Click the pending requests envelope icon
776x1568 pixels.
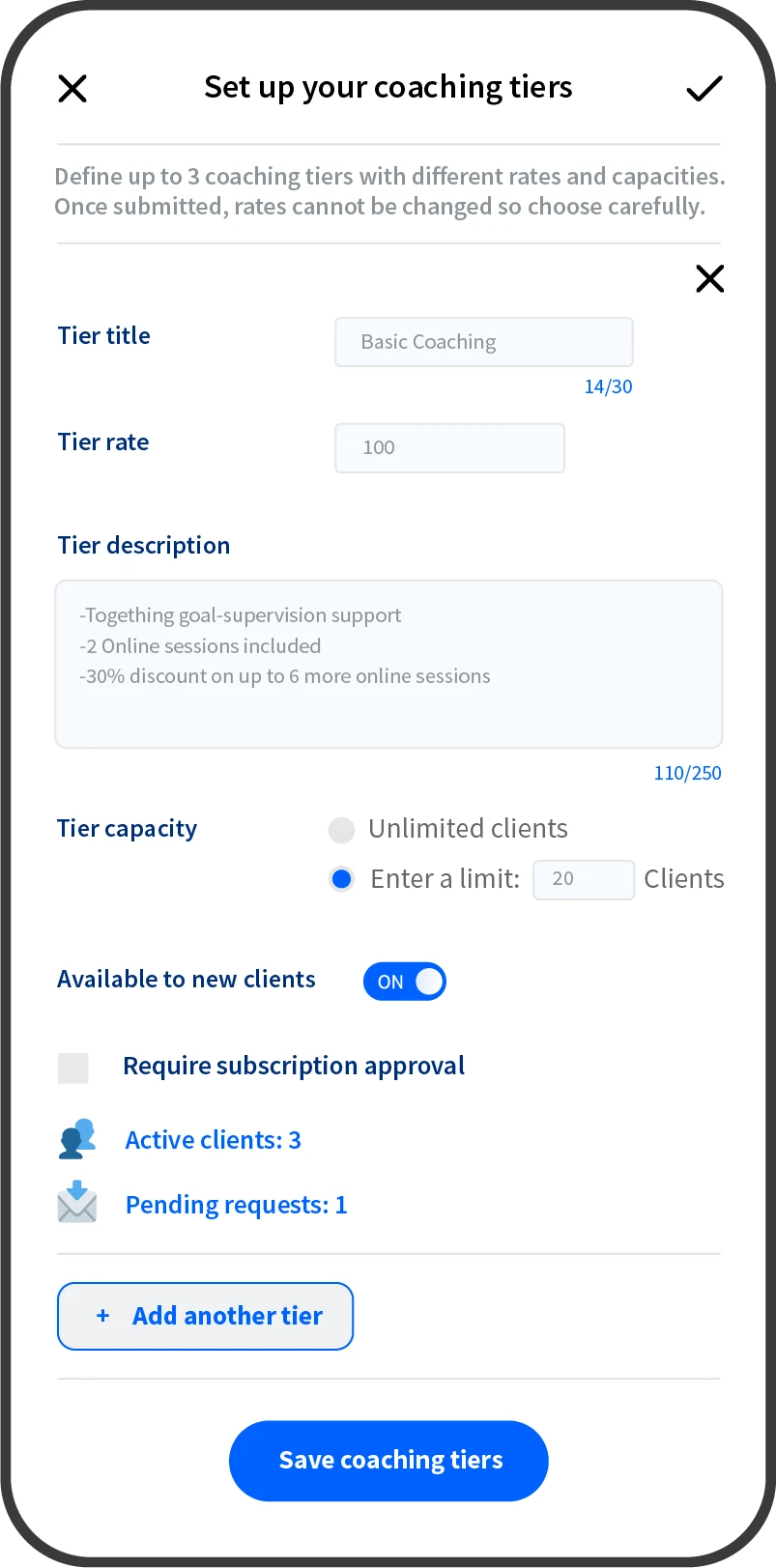click(77, 1203)
